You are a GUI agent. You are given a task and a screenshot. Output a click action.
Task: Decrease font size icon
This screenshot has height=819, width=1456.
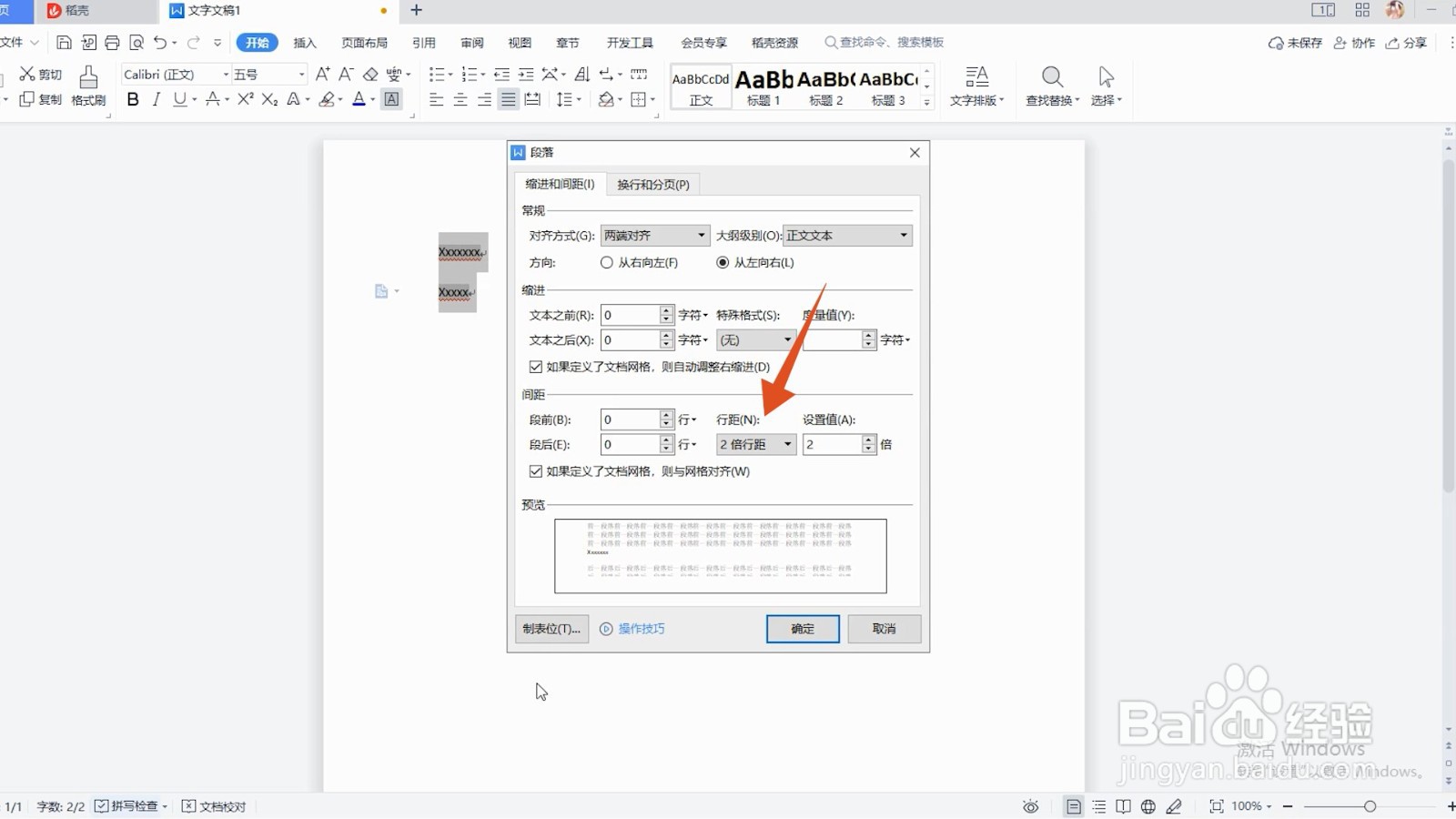[x=346, y=74]
